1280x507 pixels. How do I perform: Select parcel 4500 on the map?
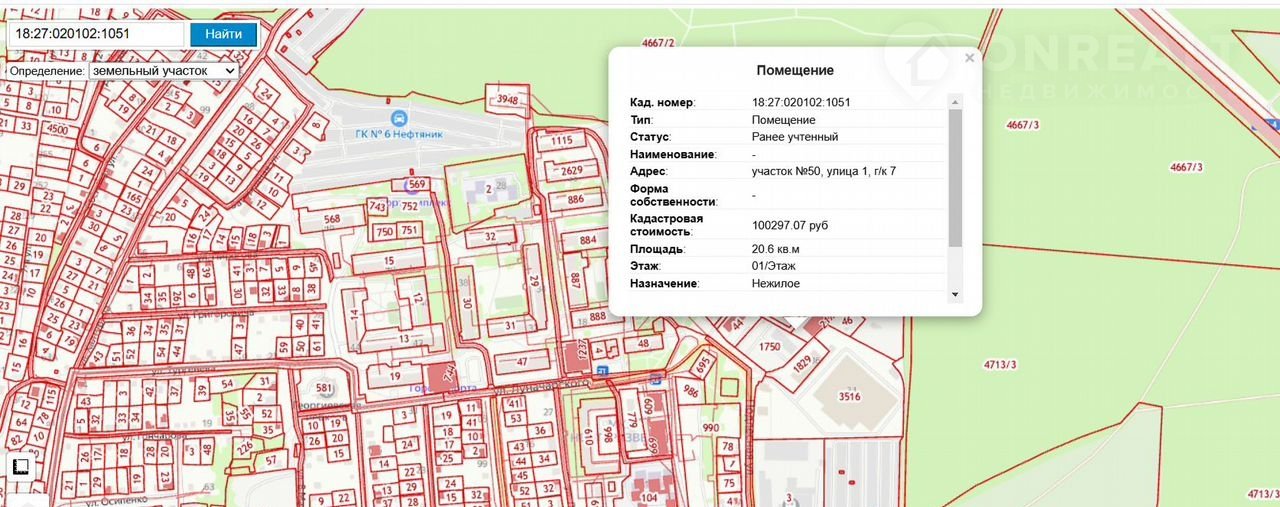pyautogui.click(x=58, y=129)
